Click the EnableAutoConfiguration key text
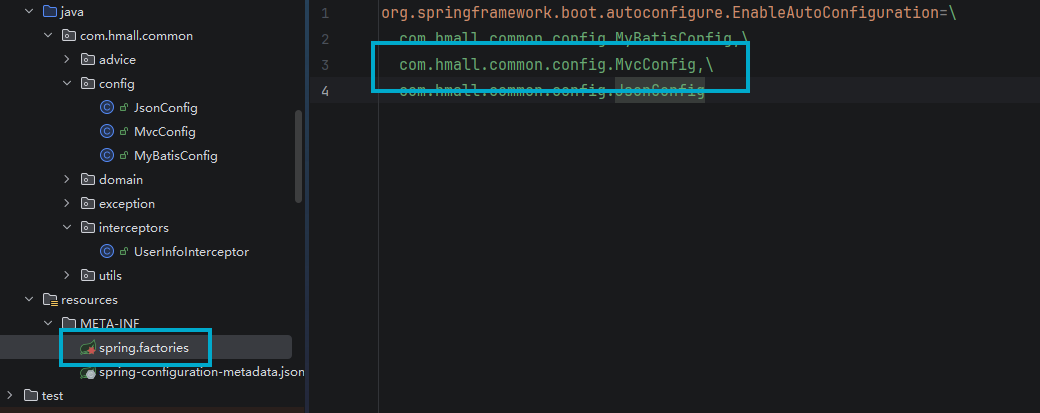 [x=836, y=13]
